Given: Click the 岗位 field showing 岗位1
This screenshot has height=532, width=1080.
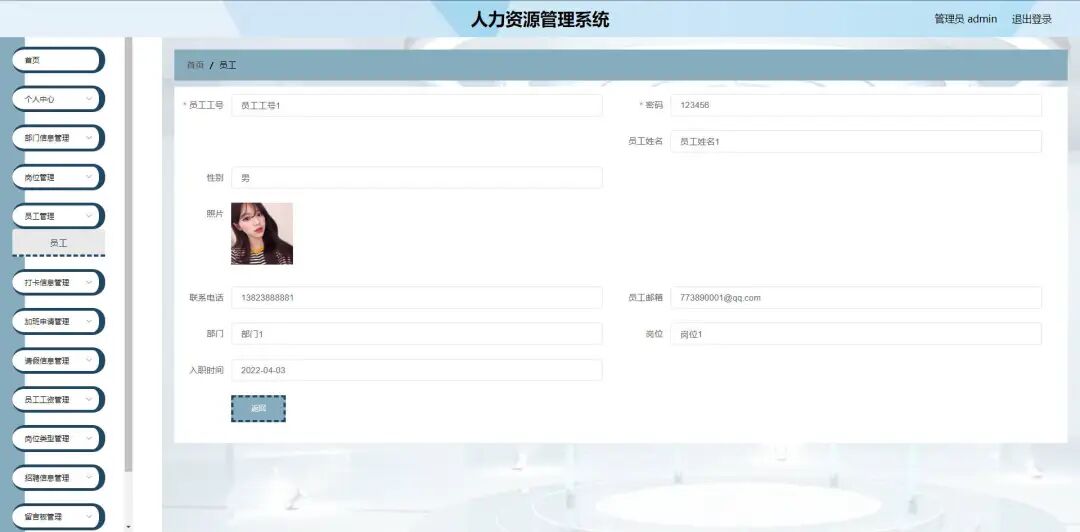Looking at the screenshot, I should click(x=855, y=334).
